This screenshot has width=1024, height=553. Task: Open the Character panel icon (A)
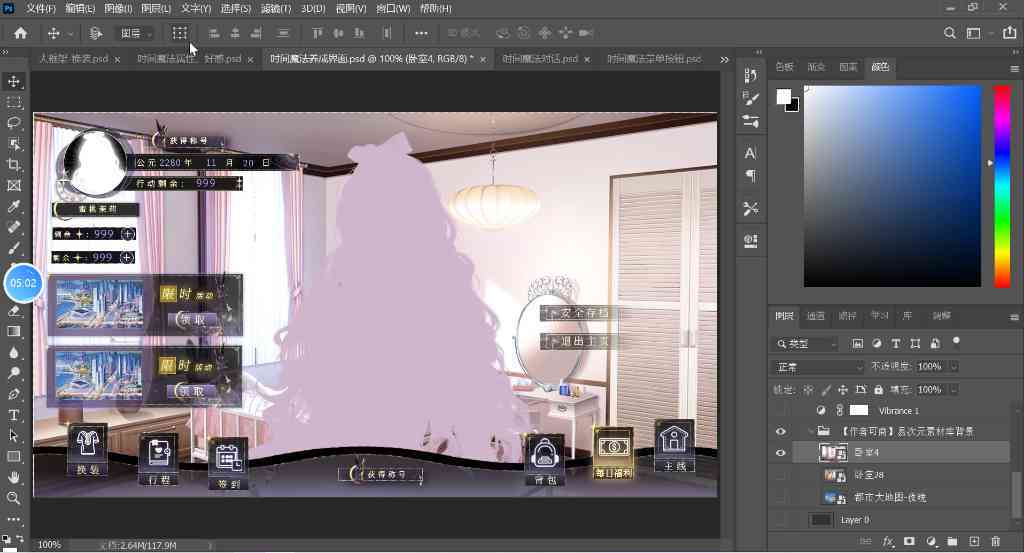(750, 153)
